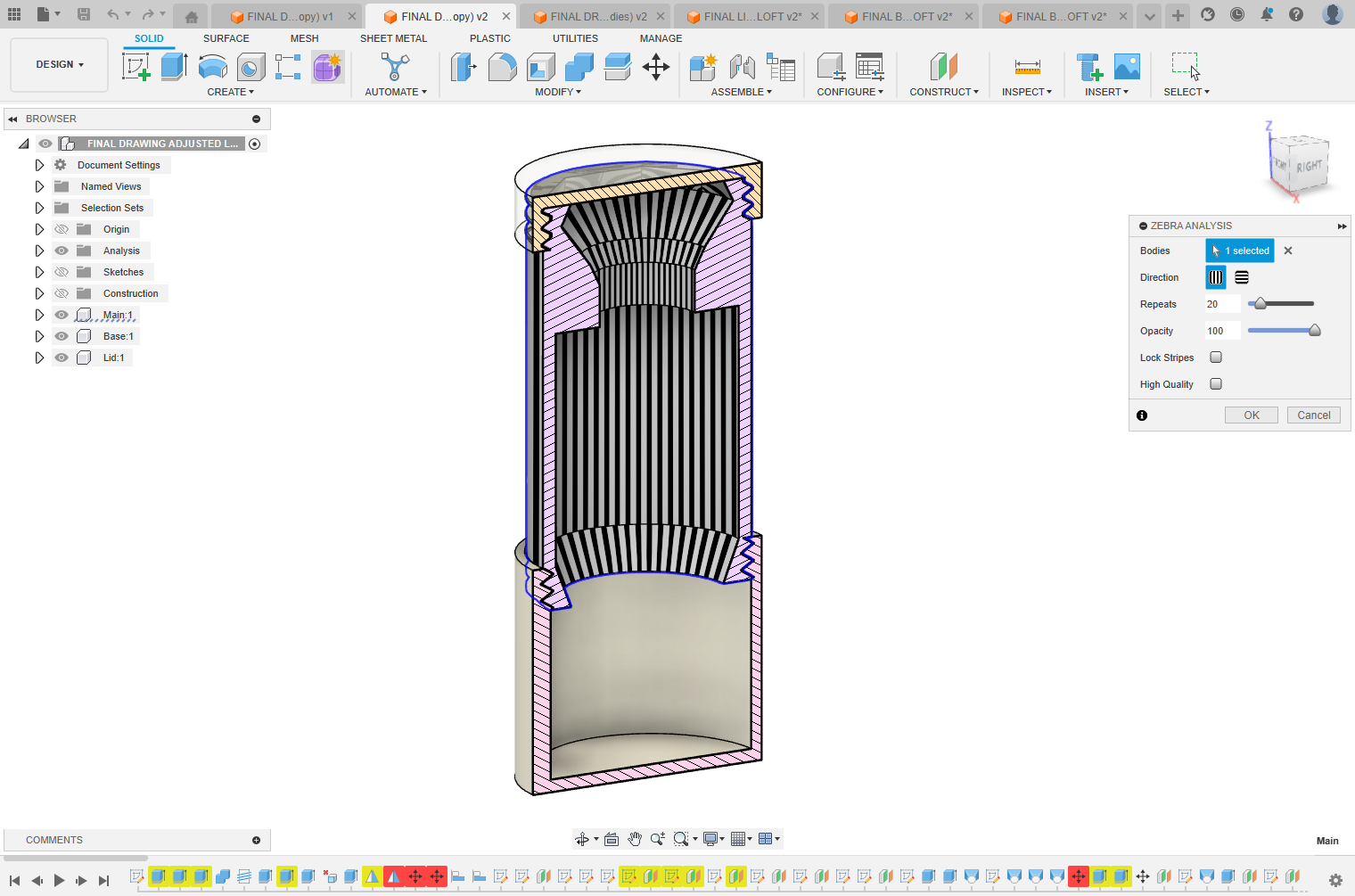Hide the Main:1 component
This screenshot has height=896, width=1355.
click(62, 315)
